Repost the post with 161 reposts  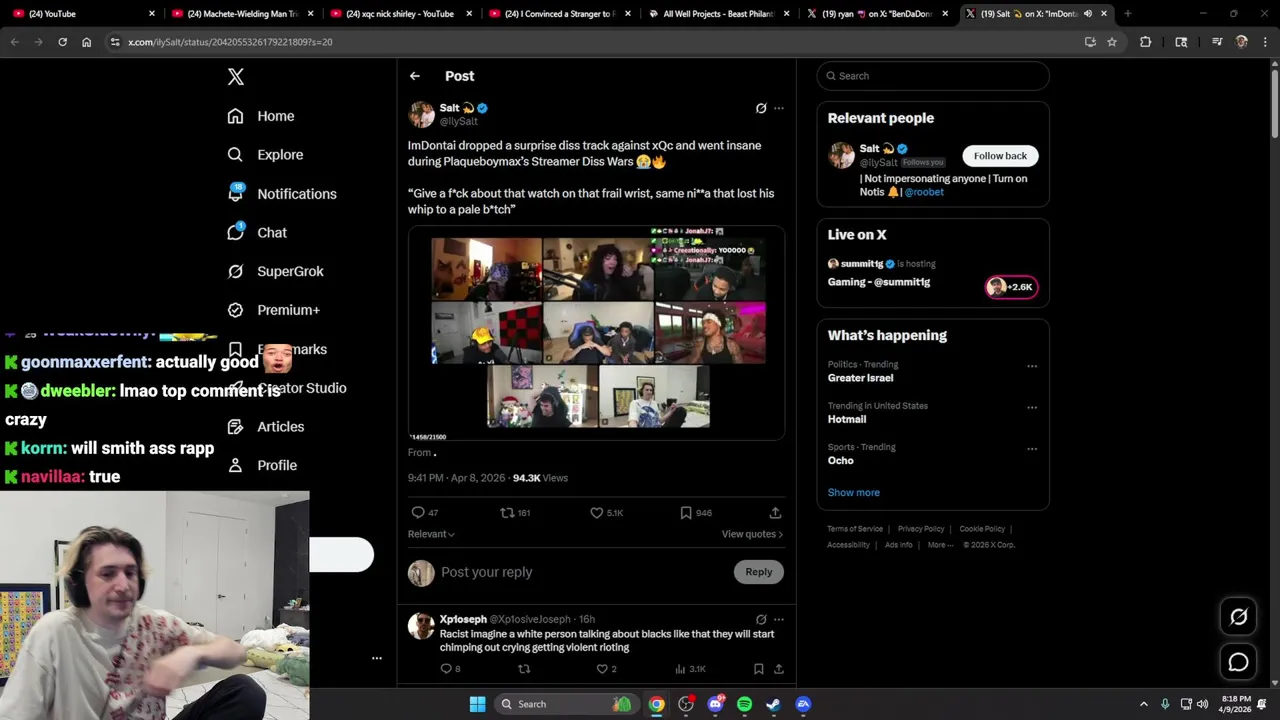[515, 512]
